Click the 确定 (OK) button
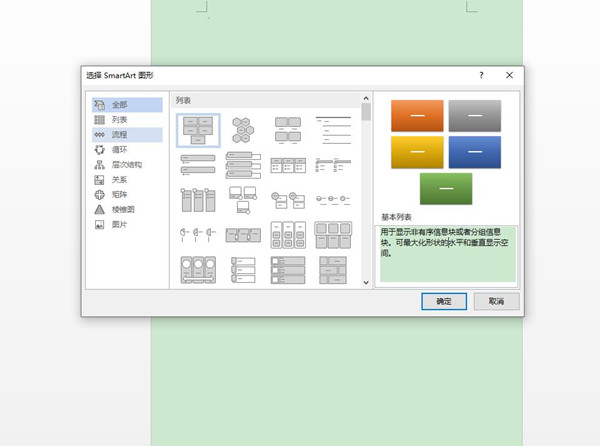The width and height of the screenshot is (600, 446). click(444, 301)
